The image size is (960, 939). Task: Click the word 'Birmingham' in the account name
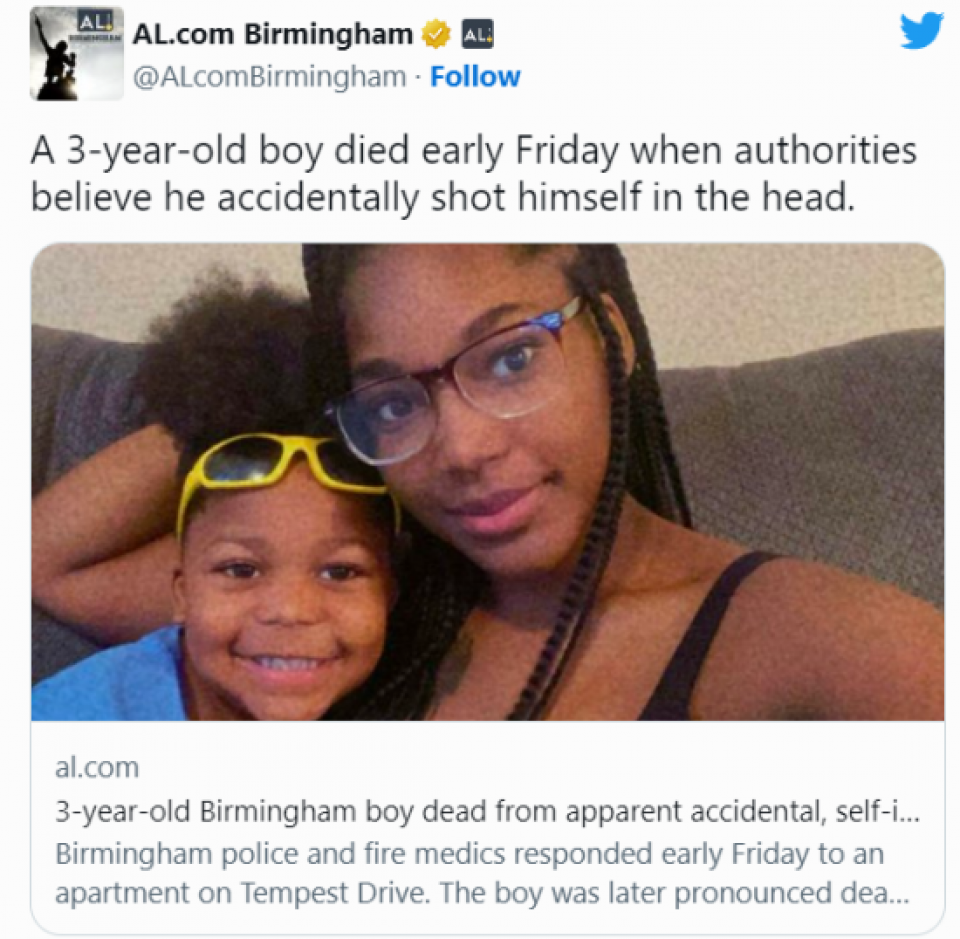pyautogui.click(x=329, y=34)
